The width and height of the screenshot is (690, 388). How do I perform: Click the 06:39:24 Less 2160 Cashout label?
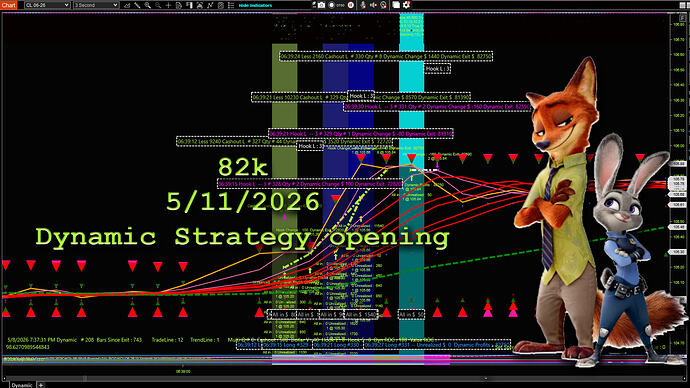(x=386, y=57)
